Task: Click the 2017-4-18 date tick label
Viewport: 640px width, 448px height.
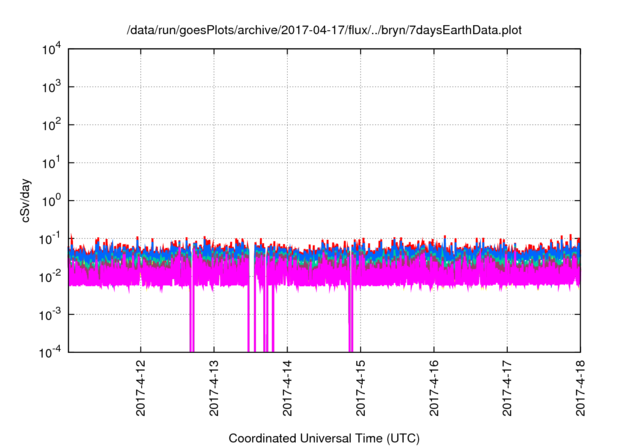Action: coord(580,388)
